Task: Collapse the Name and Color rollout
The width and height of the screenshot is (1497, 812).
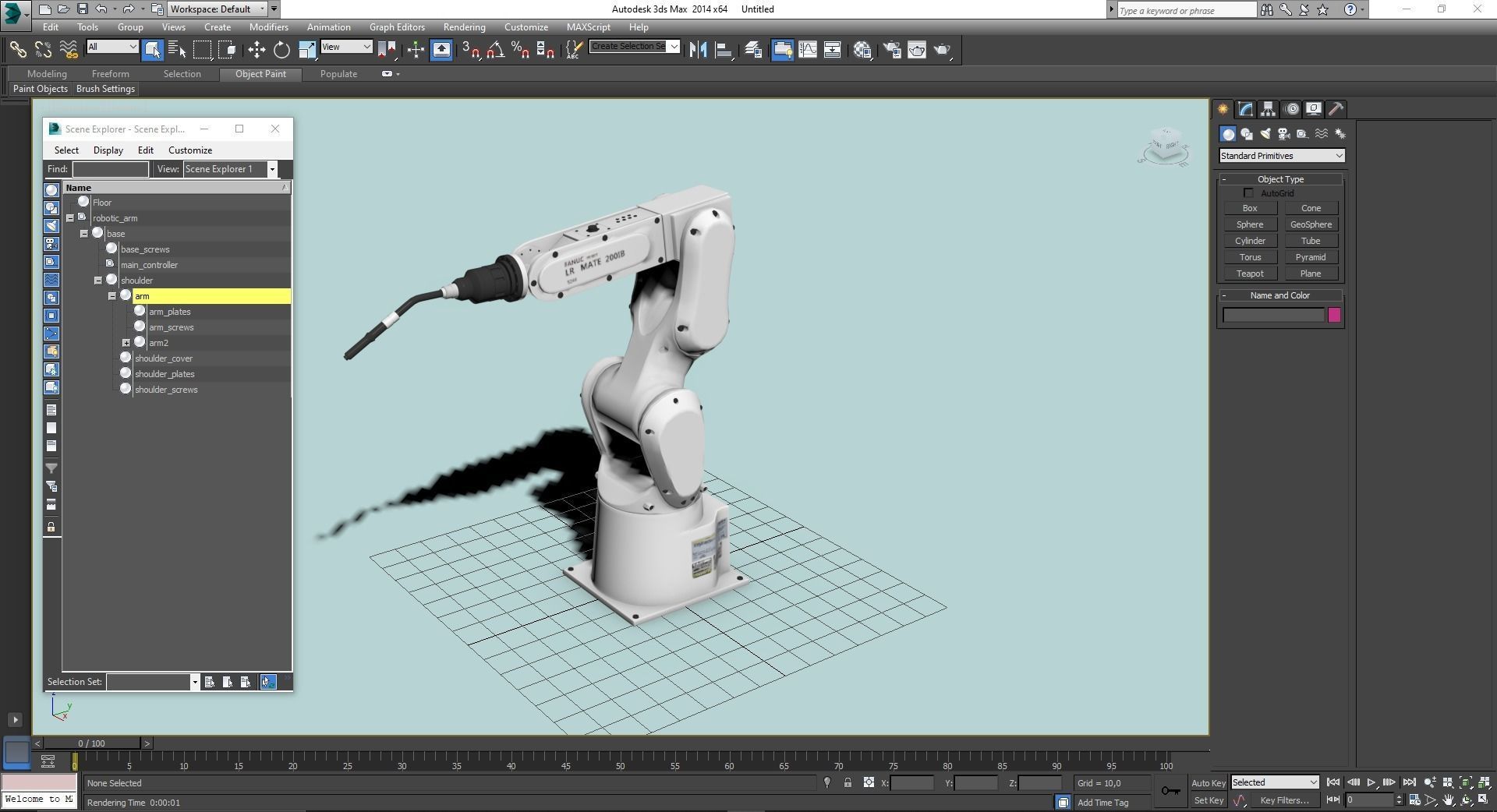Action: (1281, 295)
